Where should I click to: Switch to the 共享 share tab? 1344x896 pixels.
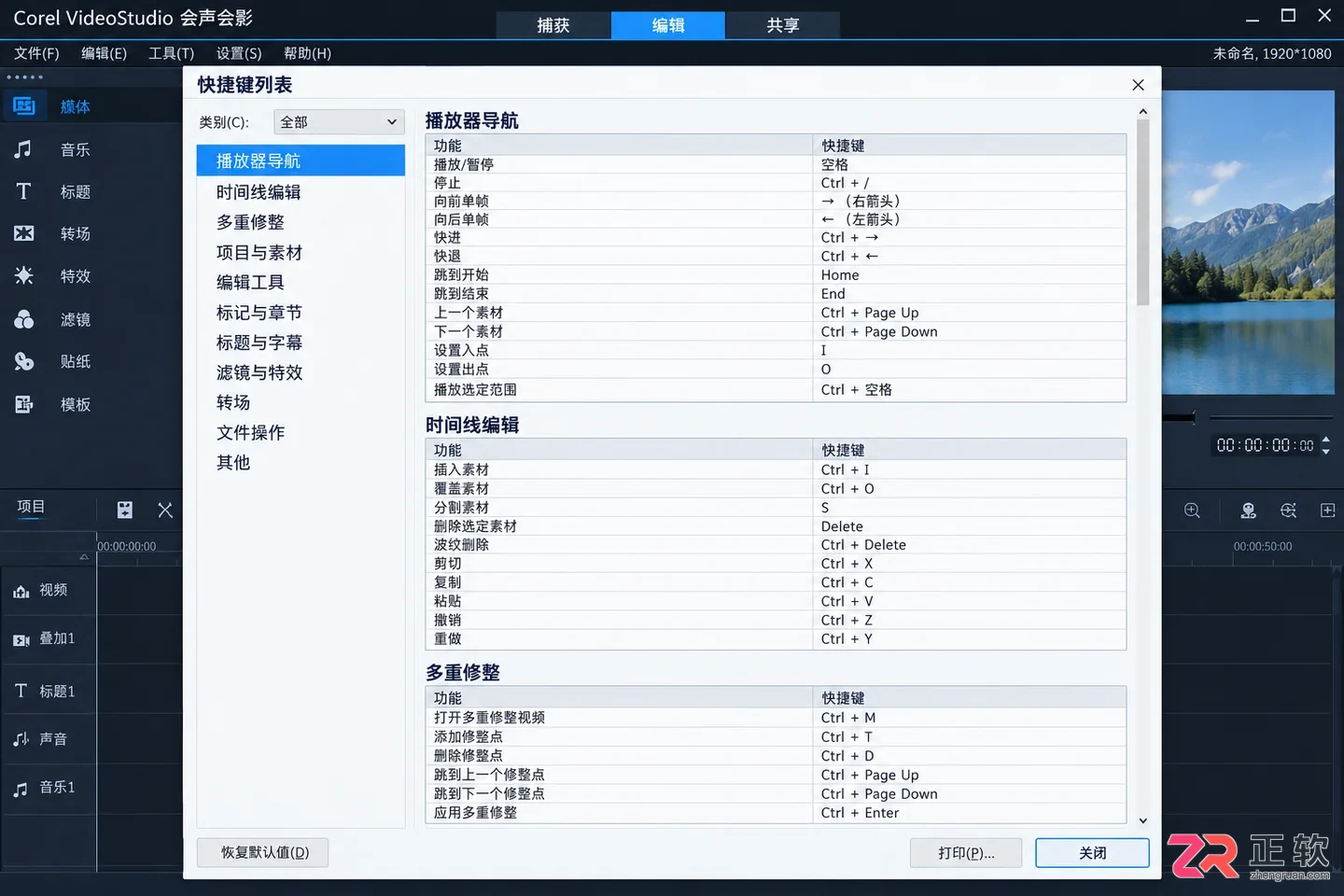(783, 25)
